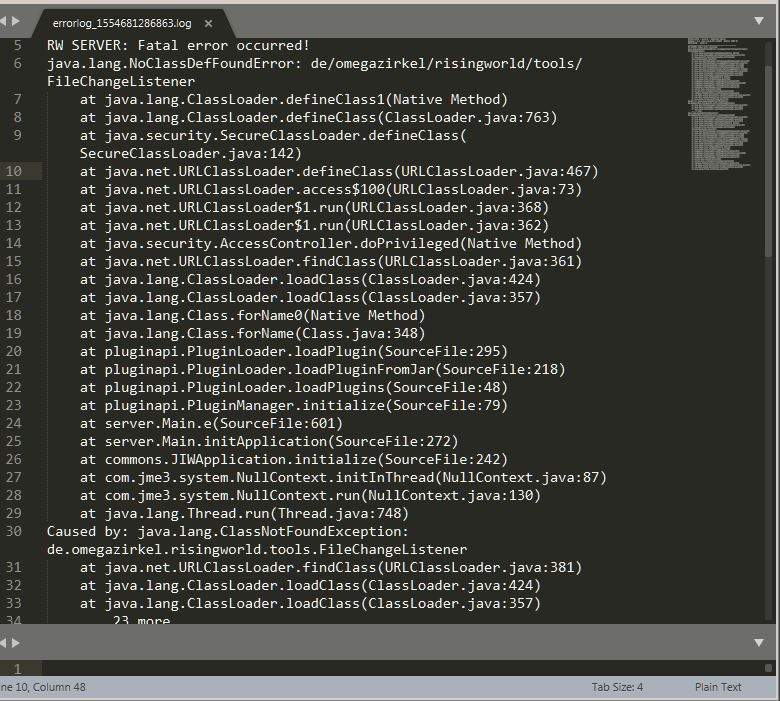The width and height of the screenshot is (780, 701).
Task: Click the top pane's next-tab right arrow
Action: [15, 21]
